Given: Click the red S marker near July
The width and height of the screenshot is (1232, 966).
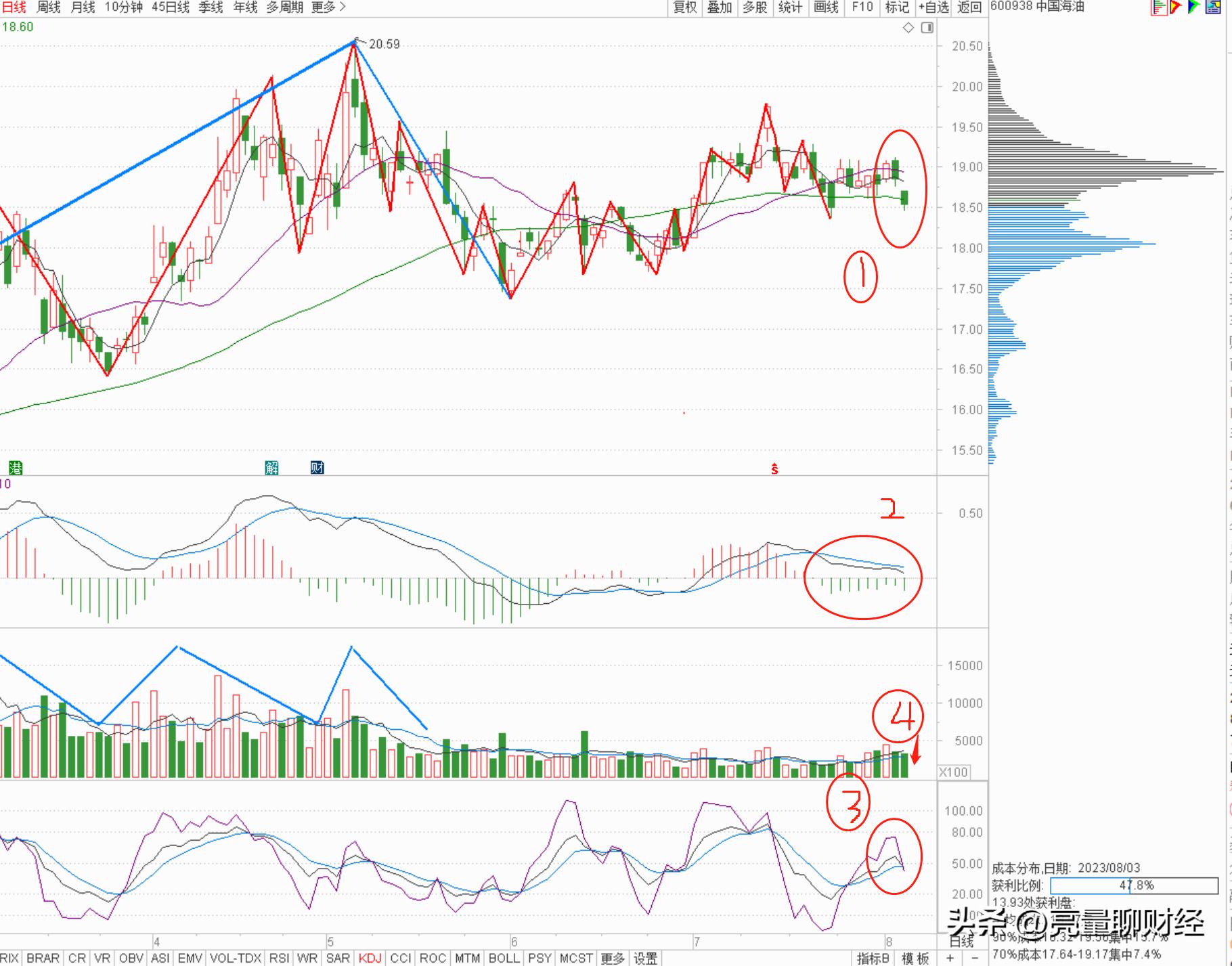Looking at the screenshot, I should pos(774,468).
